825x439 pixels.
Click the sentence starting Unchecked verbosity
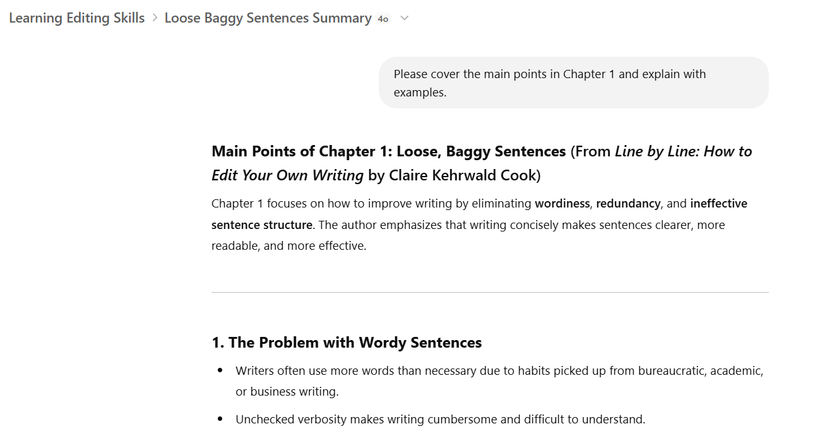440,419
